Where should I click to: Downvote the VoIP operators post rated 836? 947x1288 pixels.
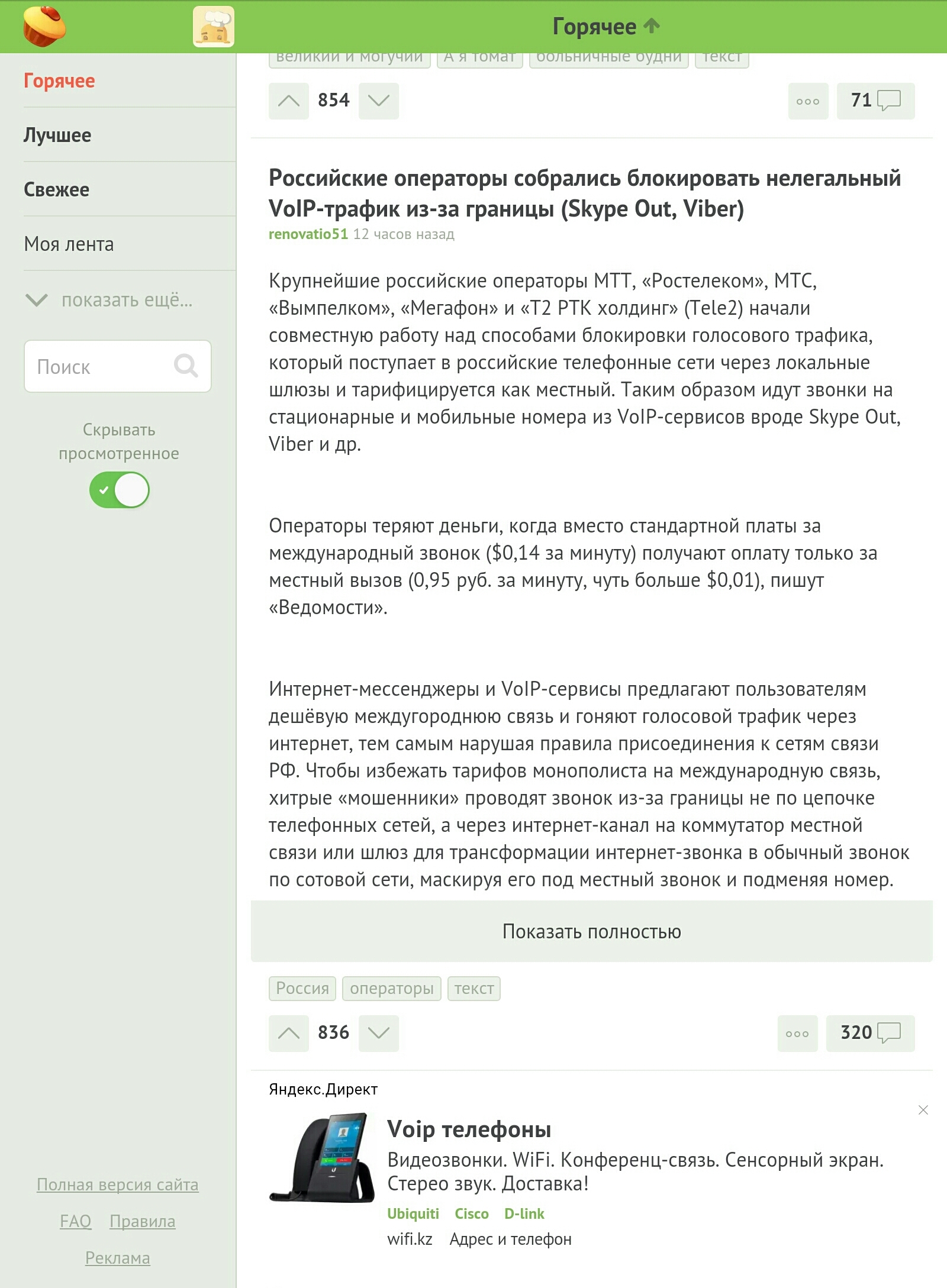379,1033
